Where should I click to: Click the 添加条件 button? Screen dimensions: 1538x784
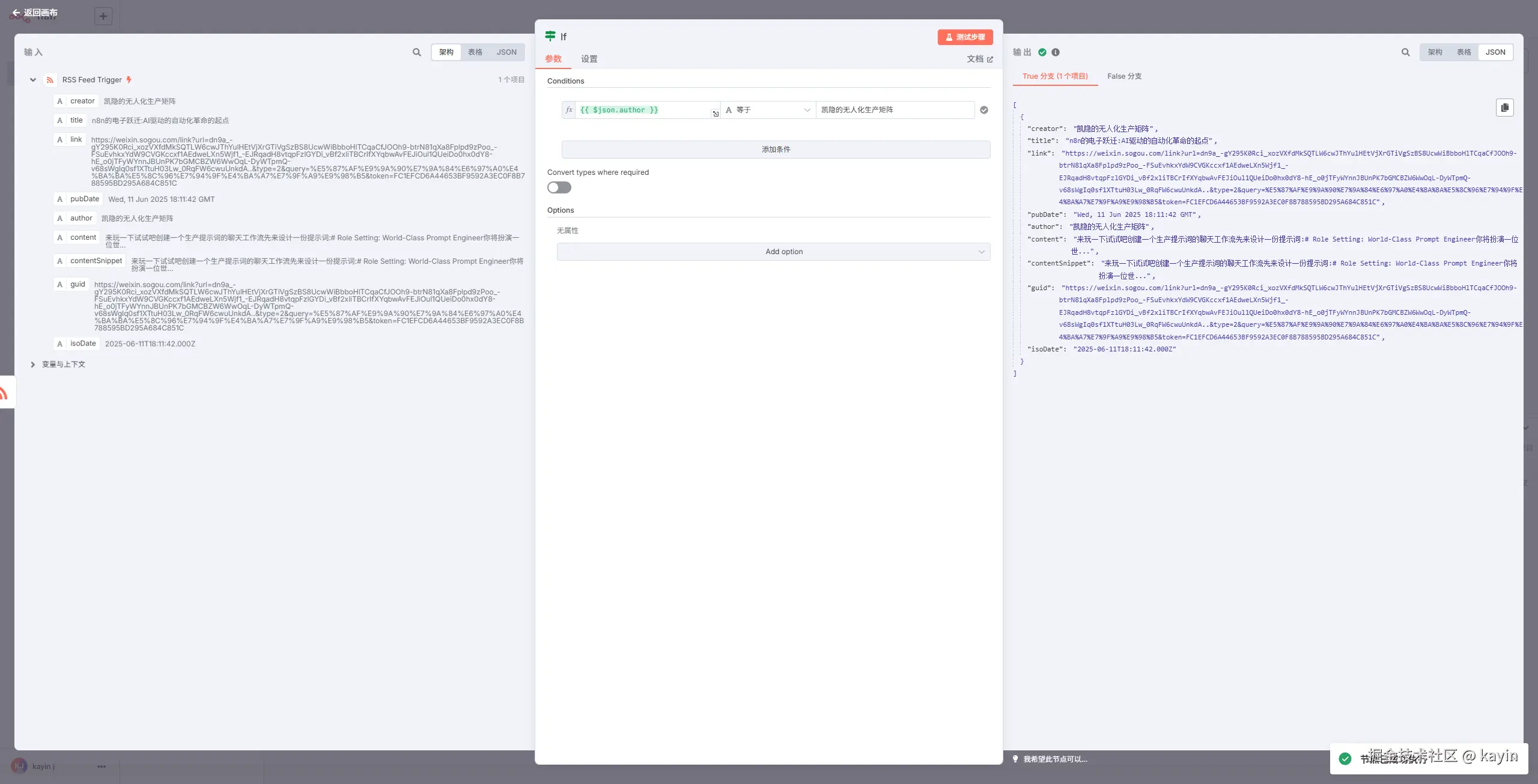pos(776,150)
